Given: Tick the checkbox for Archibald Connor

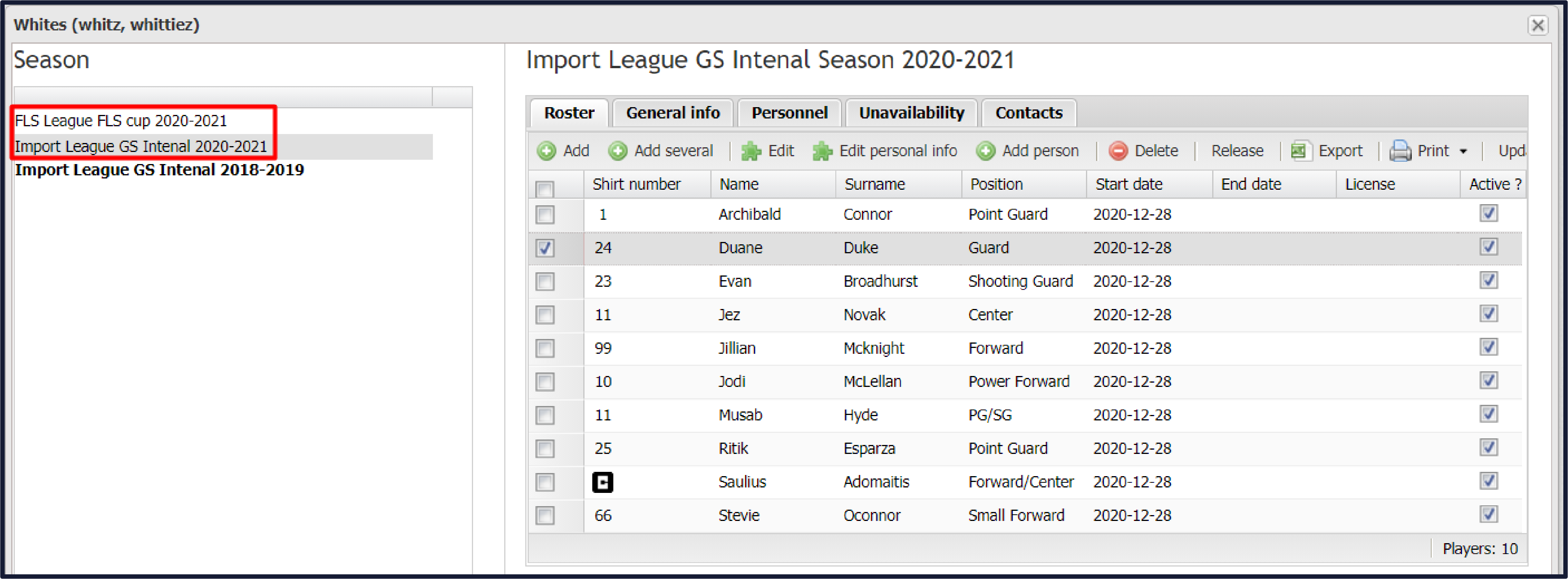Looking at the screenshot, I should [x=545, y=215].
